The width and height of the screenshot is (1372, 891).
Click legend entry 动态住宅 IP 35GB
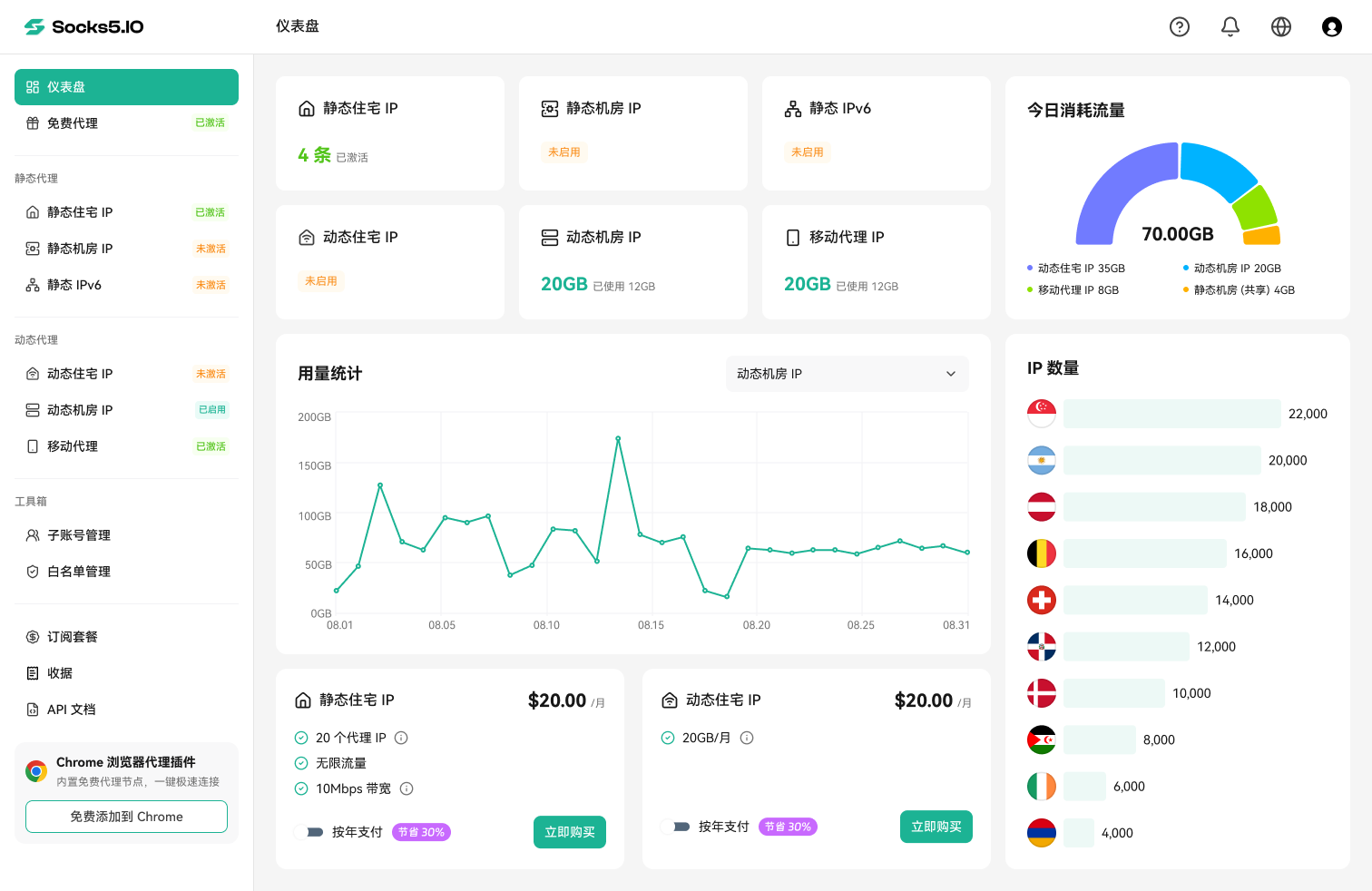click(x=1076, y=269)
